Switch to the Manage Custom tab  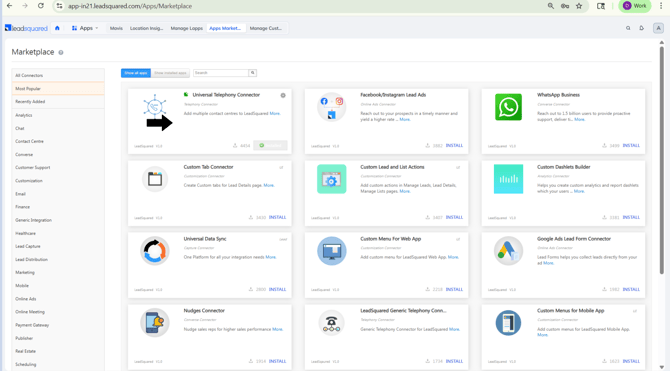pyautogui.click(x=266, y=28)
